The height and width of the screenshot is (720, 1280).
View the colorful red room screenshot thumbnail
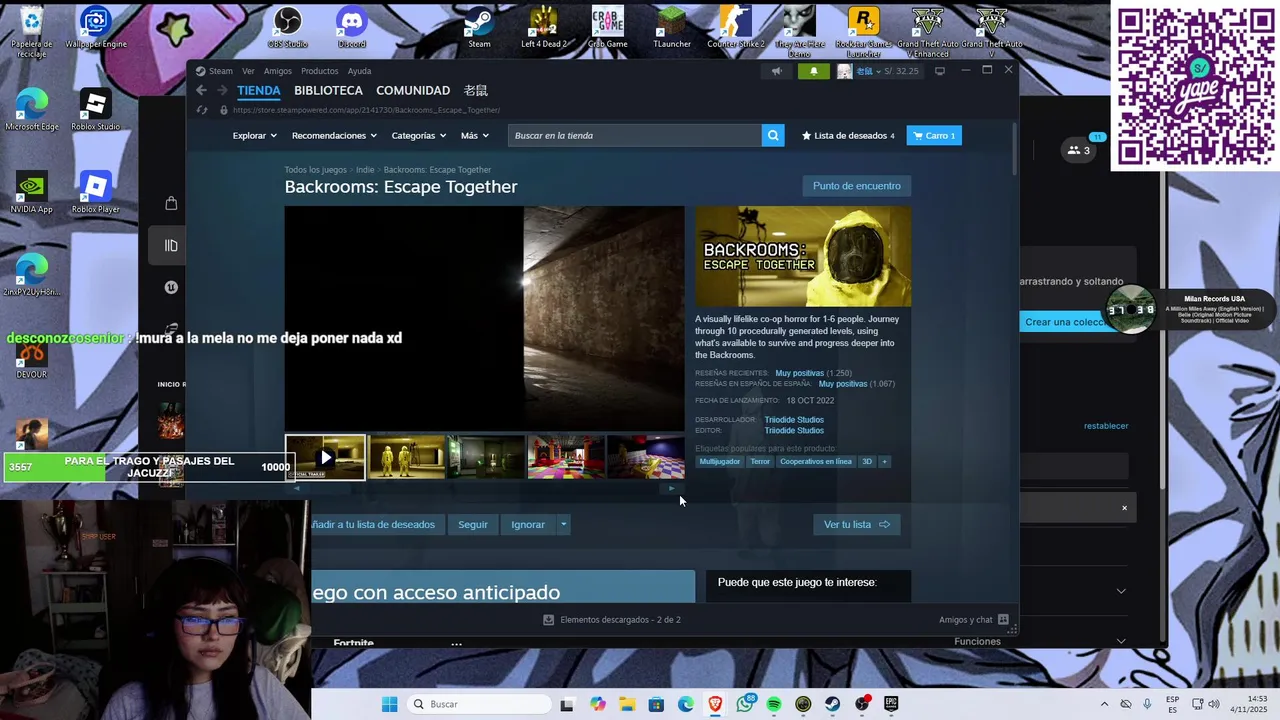[566, 457]
